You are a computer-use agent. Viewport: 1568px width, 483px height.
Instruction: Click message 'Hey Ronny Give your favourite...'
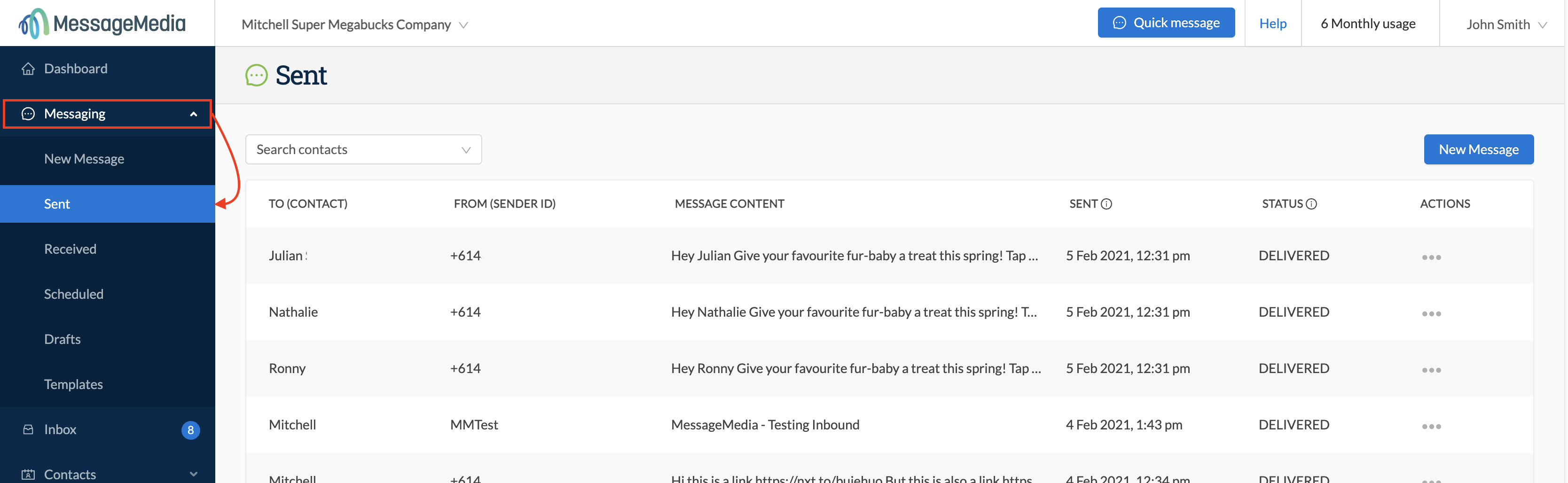[856, 369]
